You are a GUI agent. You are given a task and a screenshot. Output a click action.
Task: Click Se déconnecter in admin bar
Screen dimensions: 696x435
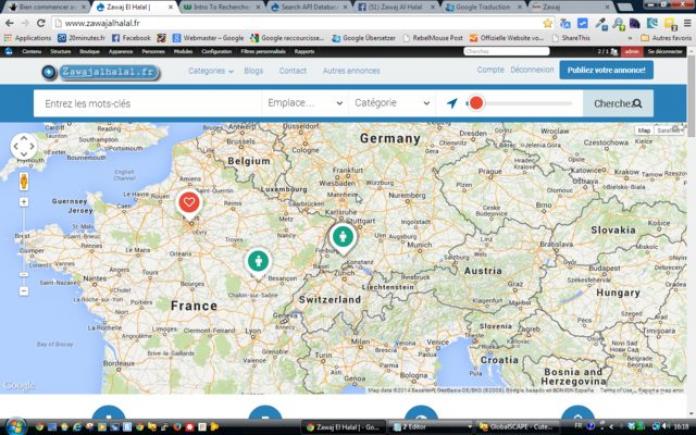[x=664, y=51]
